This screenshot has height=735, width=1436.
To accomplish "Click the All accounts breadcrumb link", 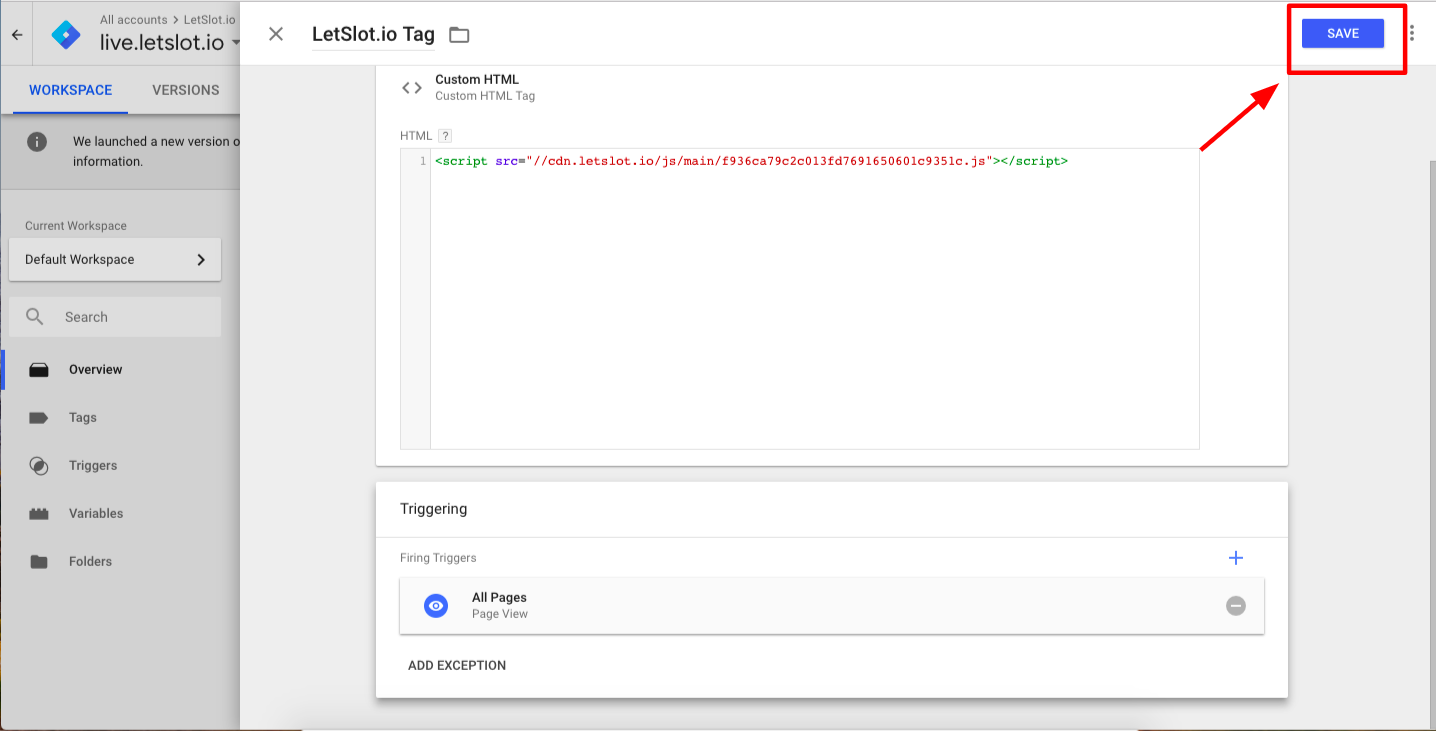I will tap(134, 20).
